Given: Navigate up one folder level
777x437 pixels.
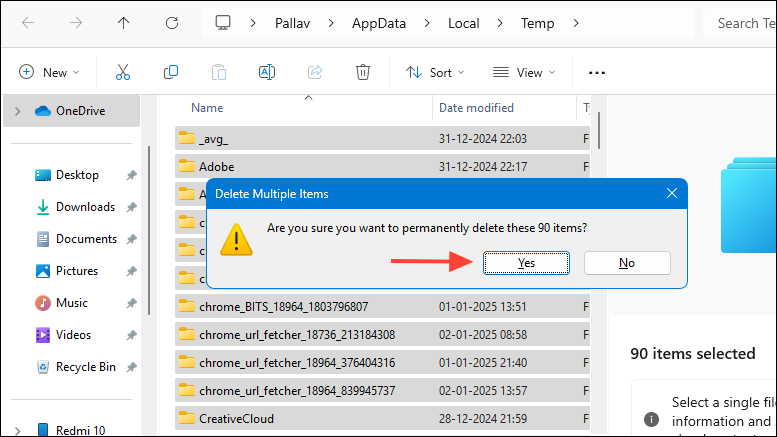Looking at the screenshot, I should click(x=123, y=22).
